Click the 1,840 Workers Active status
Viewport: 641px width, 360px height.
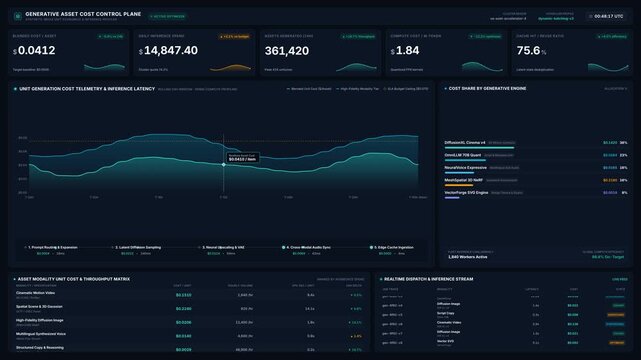(x=468, y=257)
